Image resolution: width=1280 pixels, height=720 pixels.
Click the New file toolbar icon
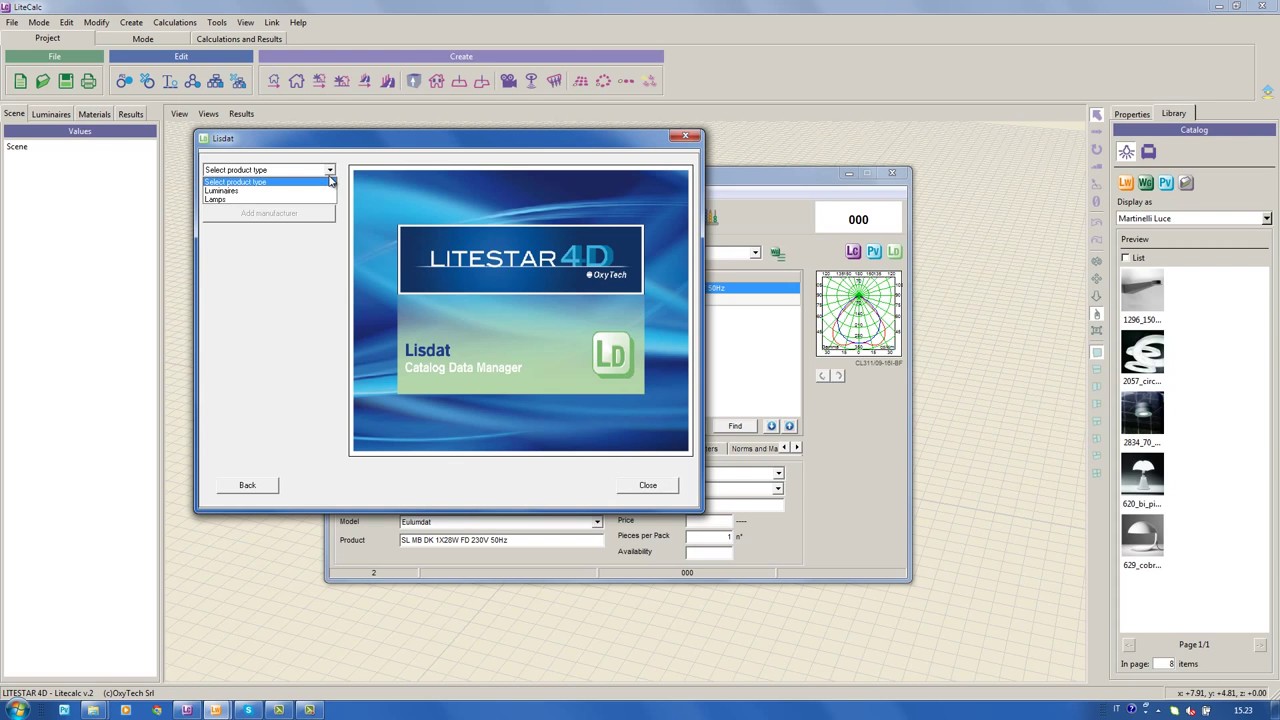tap(20, 81)
